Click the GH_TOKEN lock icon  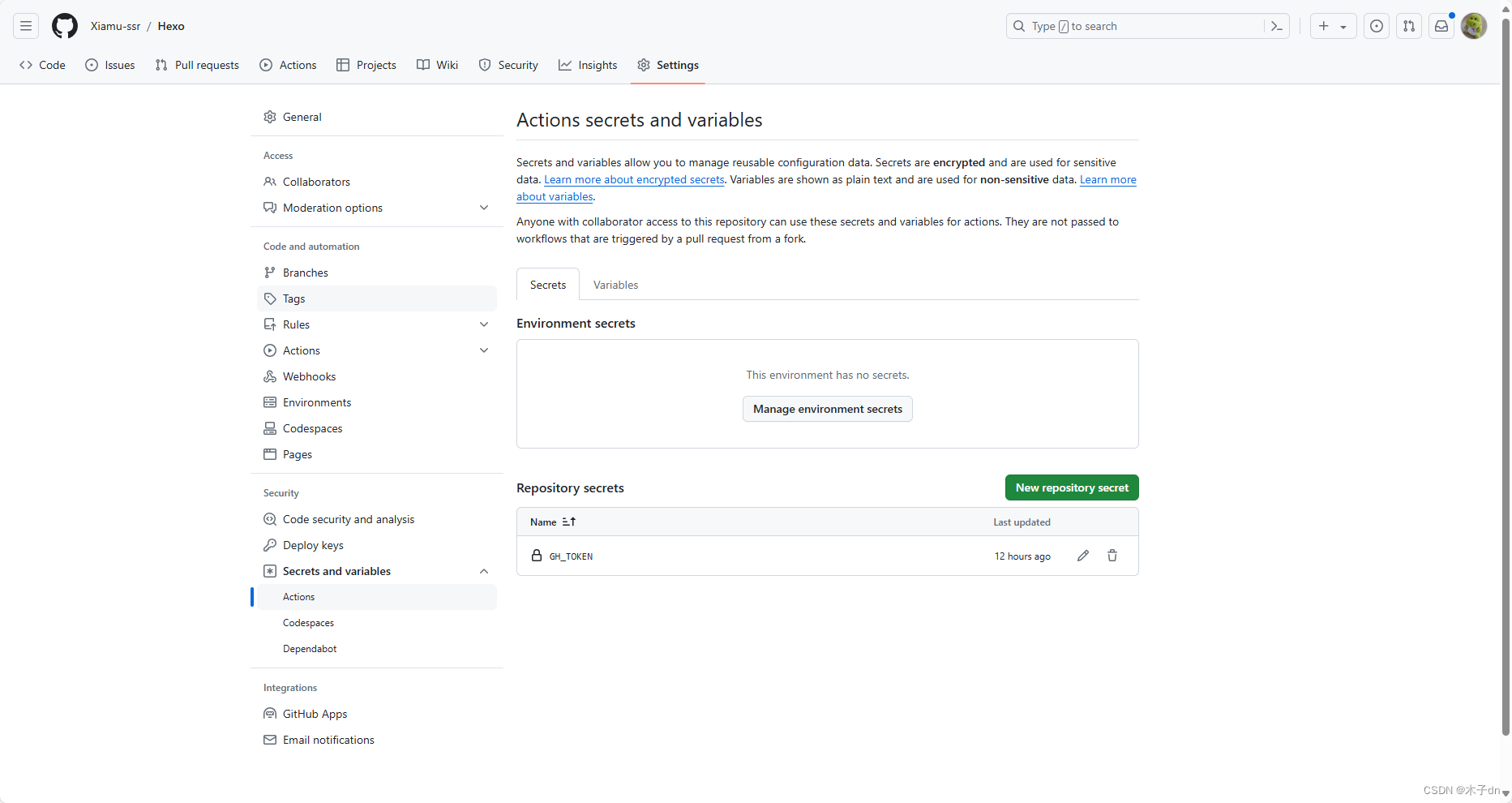[x=537, y=556]
